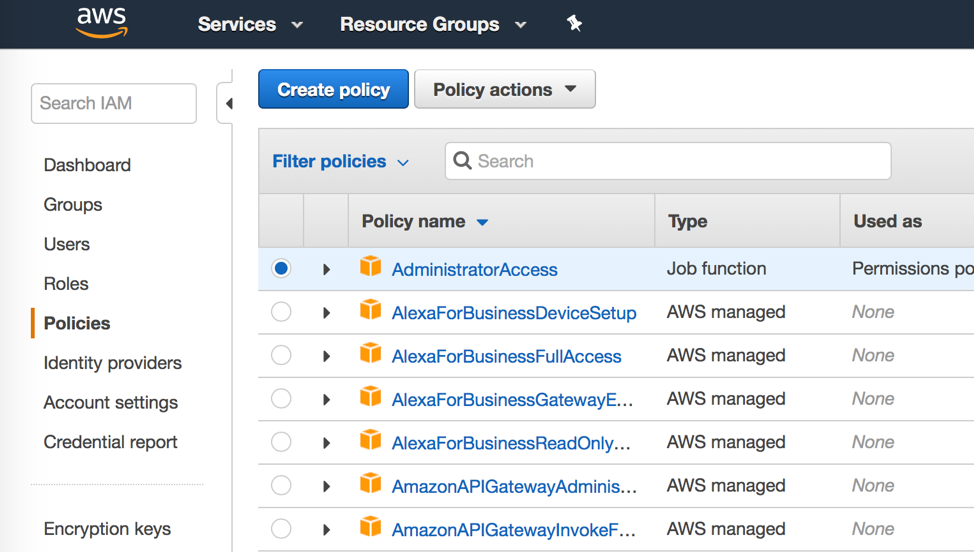
Task: Collapse the sidebar with the left arrow handle
Action: coord(229,103)
